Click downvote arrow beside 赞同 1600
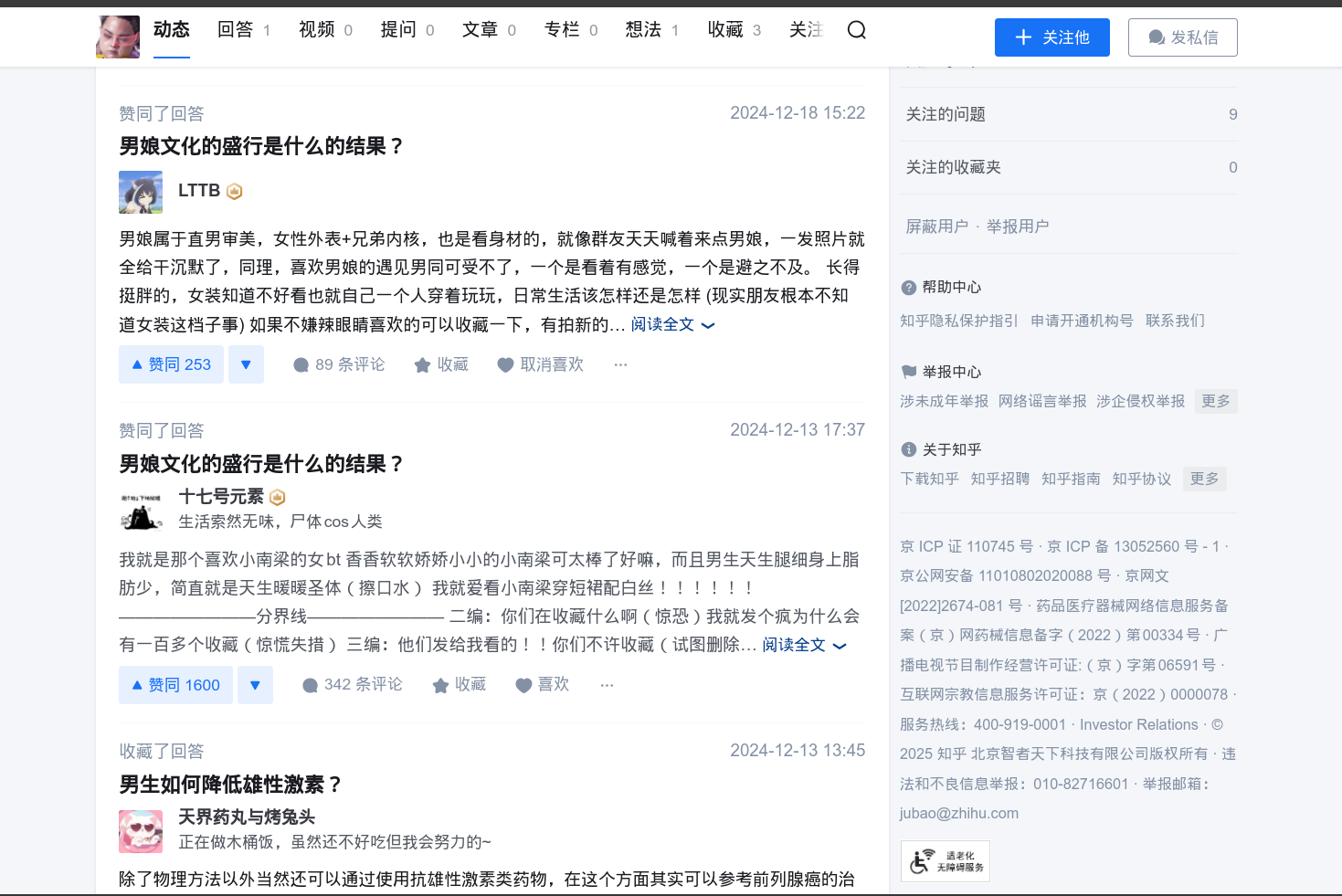 pos(255,685)
